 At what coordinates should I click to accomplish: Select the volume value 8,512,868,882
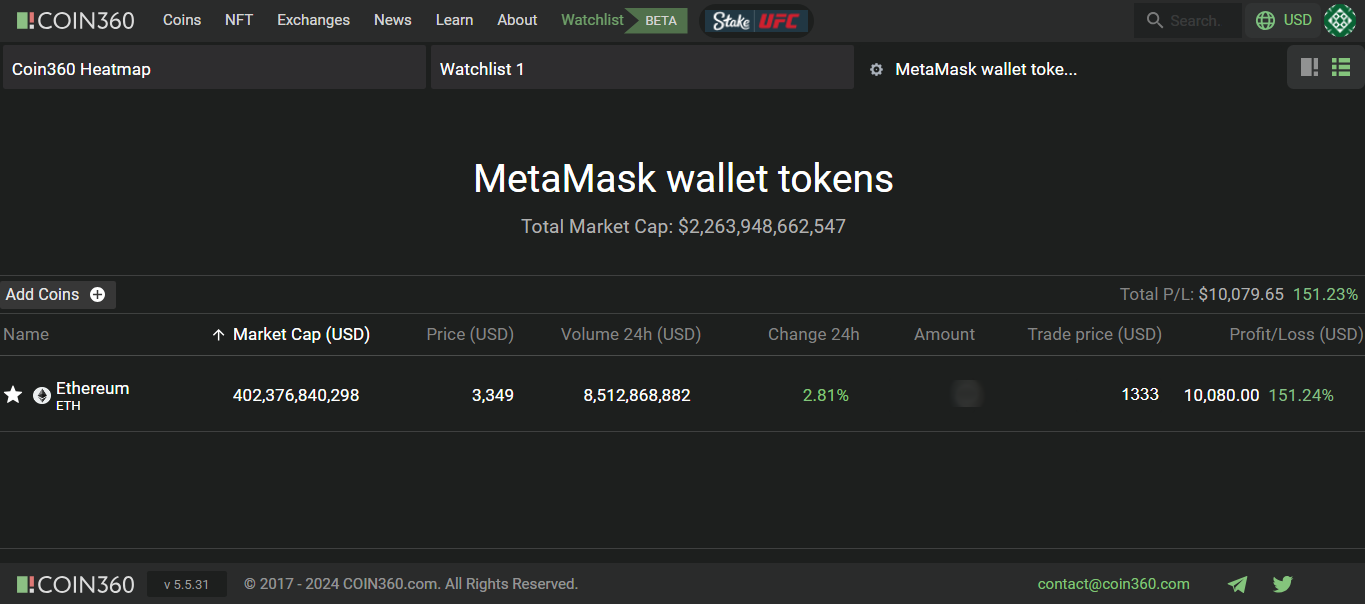(x=637, y=395)
